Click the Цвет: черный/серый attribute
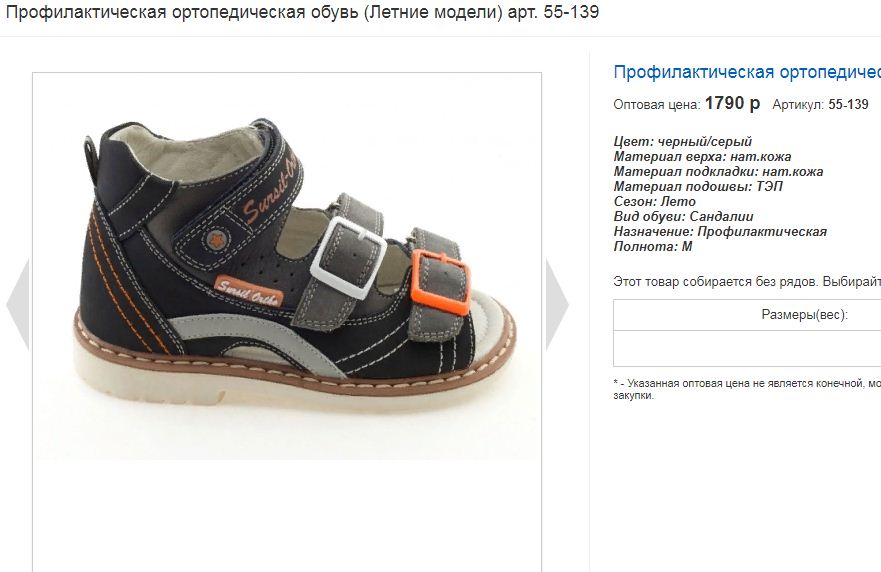 click(683, 142)
